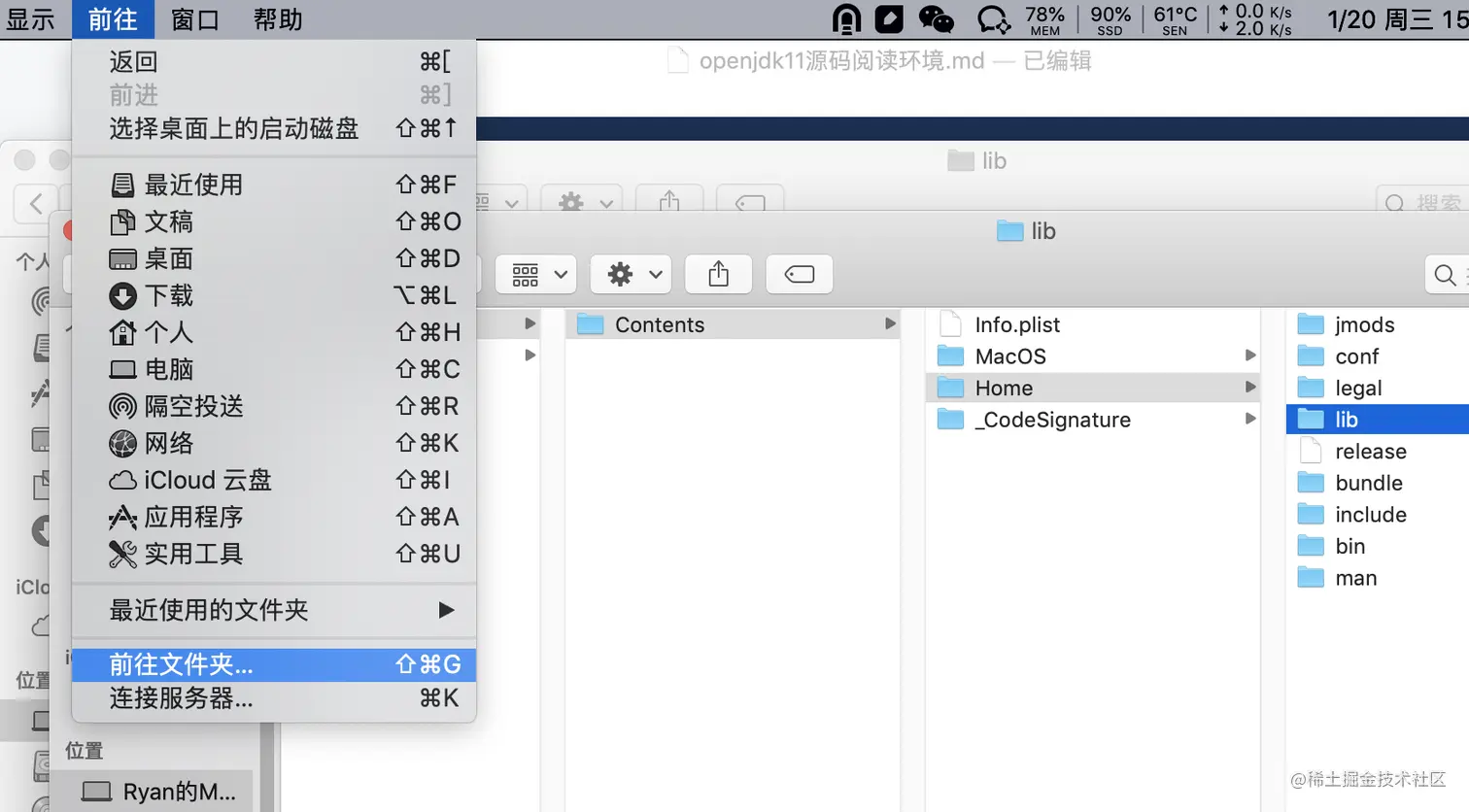Click the 个人 home icon in menu
Viewport: 1469px width, 812px height.
tap(122, 332)
